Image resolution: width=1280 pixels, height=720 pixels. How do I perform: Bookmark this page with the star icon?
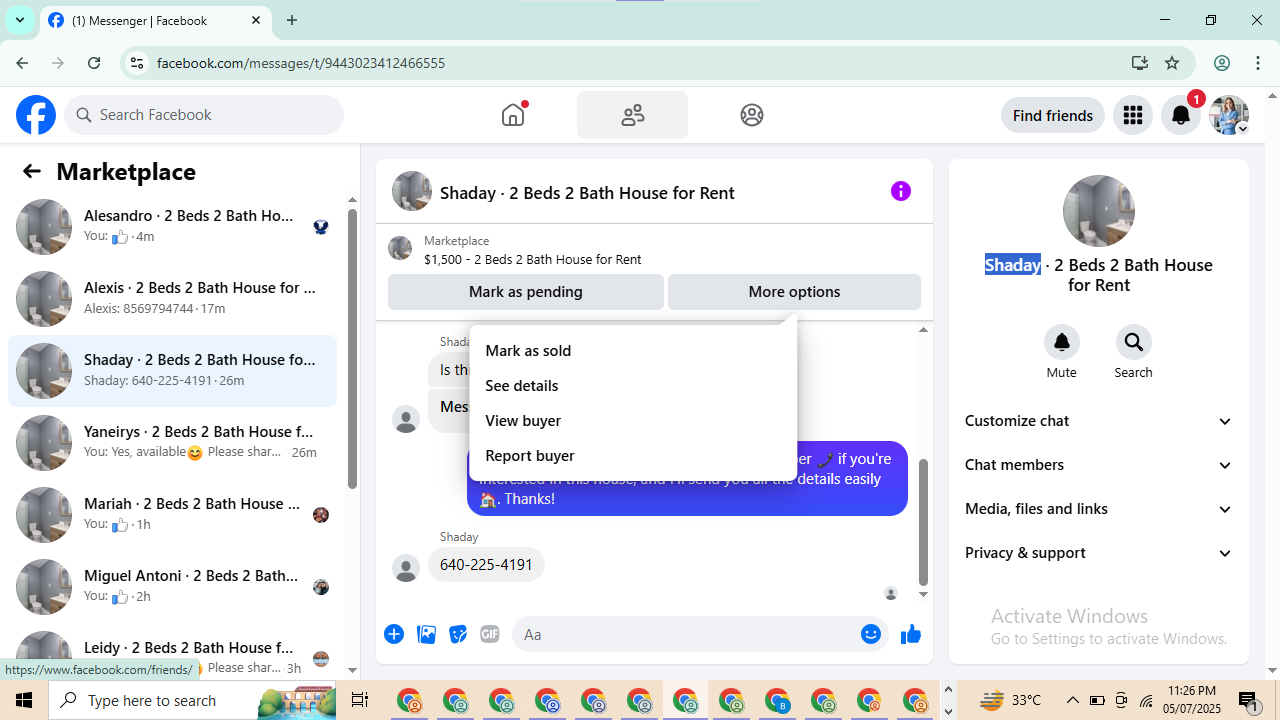[x=1172, y=63]
